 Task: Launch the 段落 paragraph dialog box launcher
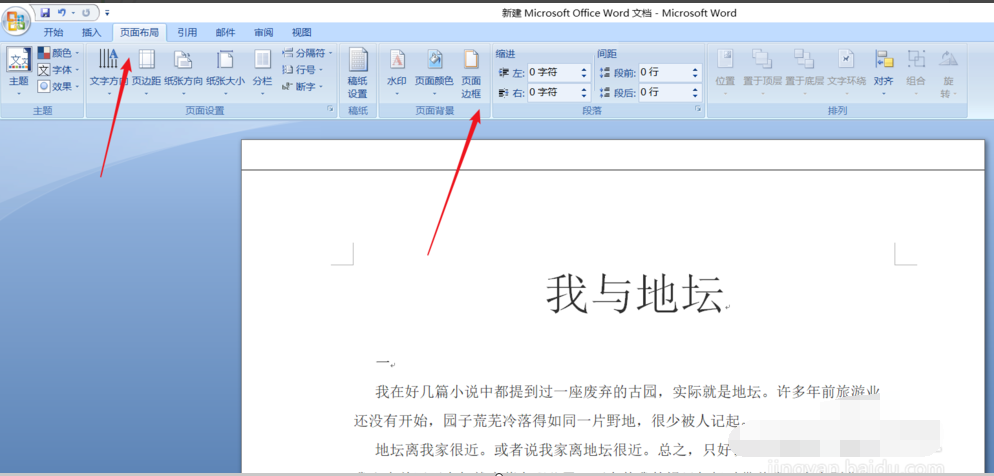pos(698,110)
